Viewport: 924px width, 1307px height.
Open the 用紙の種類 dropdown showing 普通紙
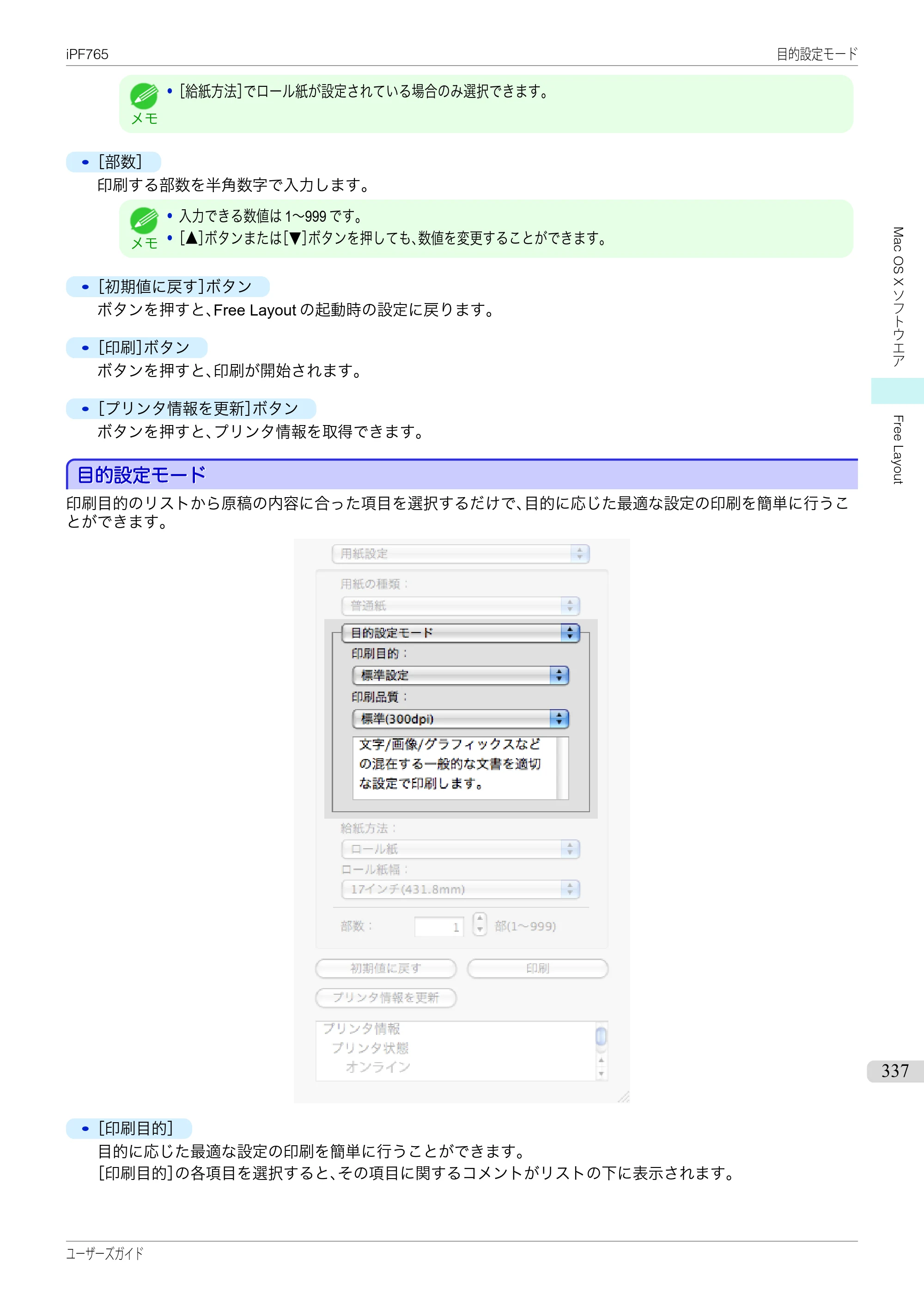[461, 606]
